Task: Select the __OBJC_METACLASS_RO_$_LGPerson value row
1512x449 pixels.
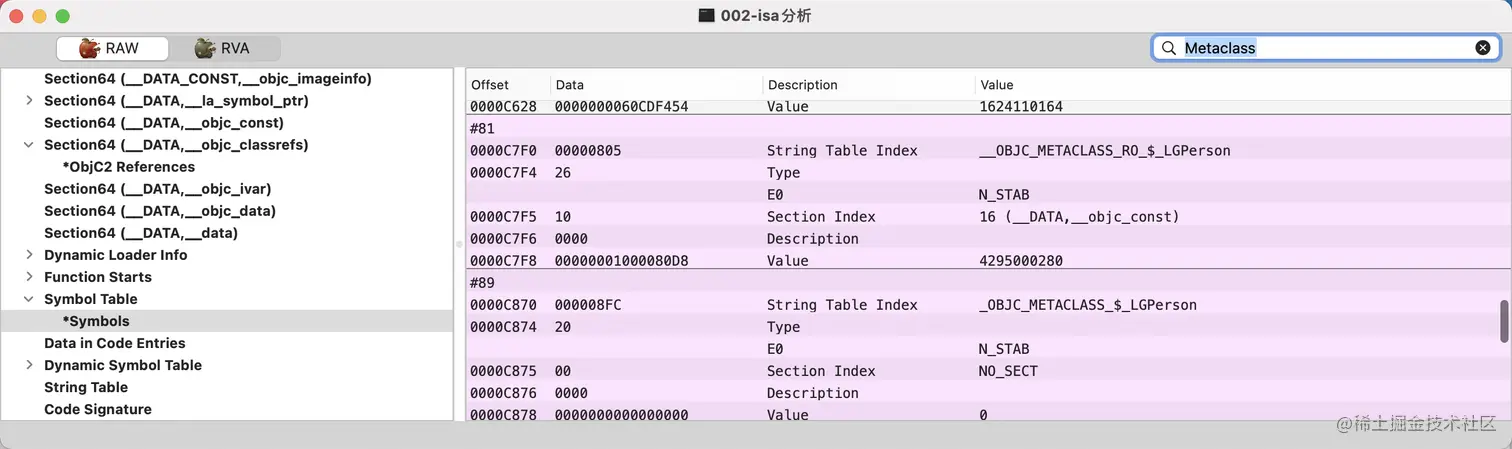Action: click(1104, 151)
